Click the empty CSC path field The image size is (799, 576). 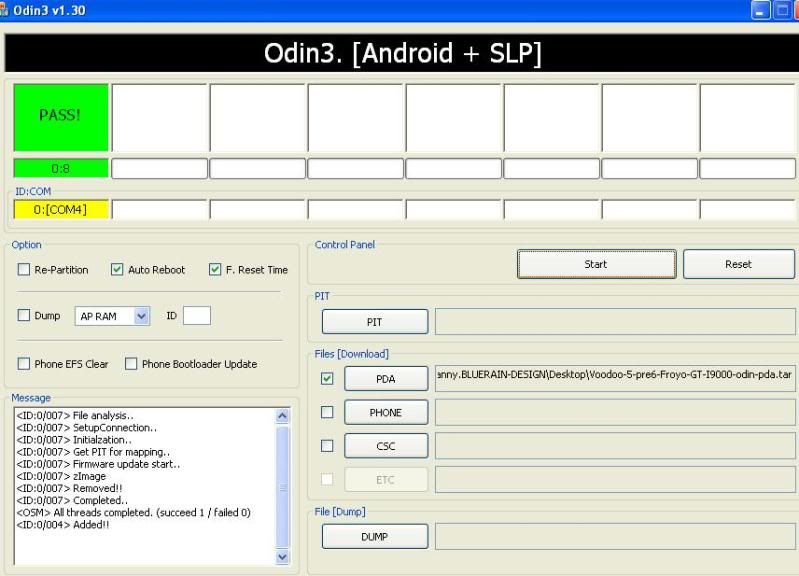click(615, 446)
